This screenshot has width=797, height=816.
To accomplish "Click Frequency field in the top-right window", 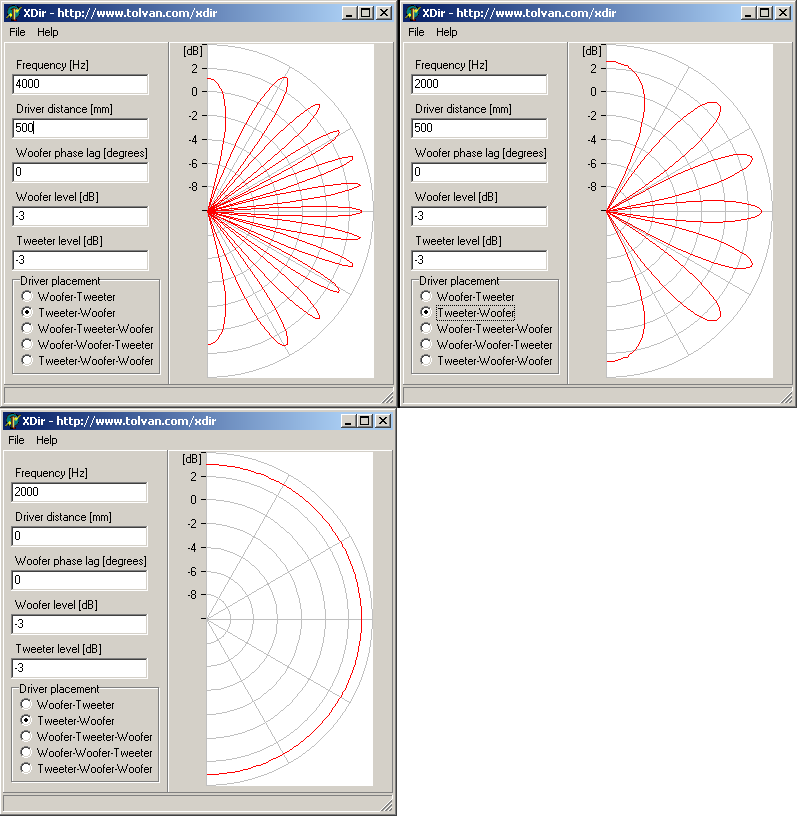I will coord(479,84).
